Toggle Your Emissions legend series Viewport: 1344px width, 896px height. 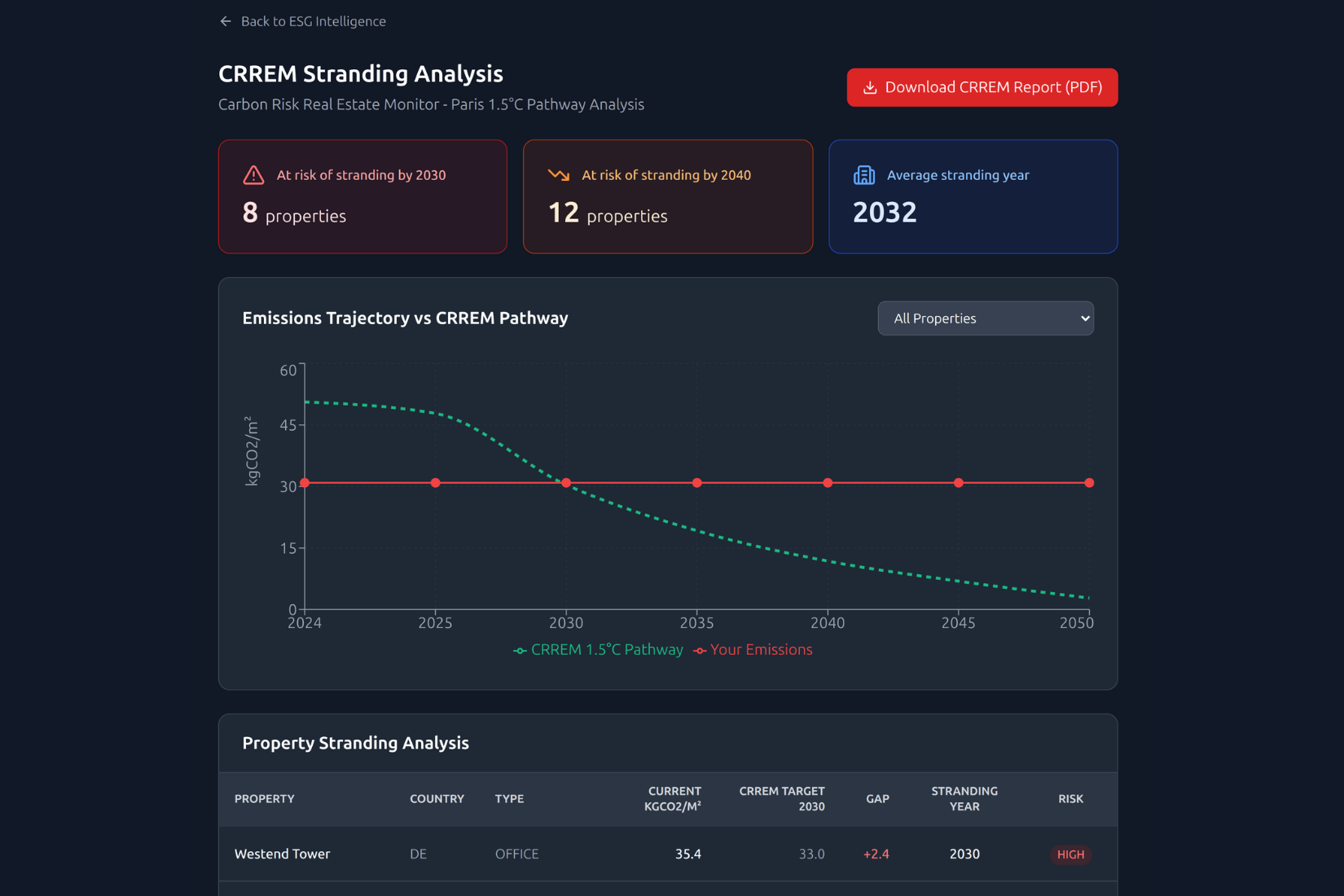(x=753, y=650)
